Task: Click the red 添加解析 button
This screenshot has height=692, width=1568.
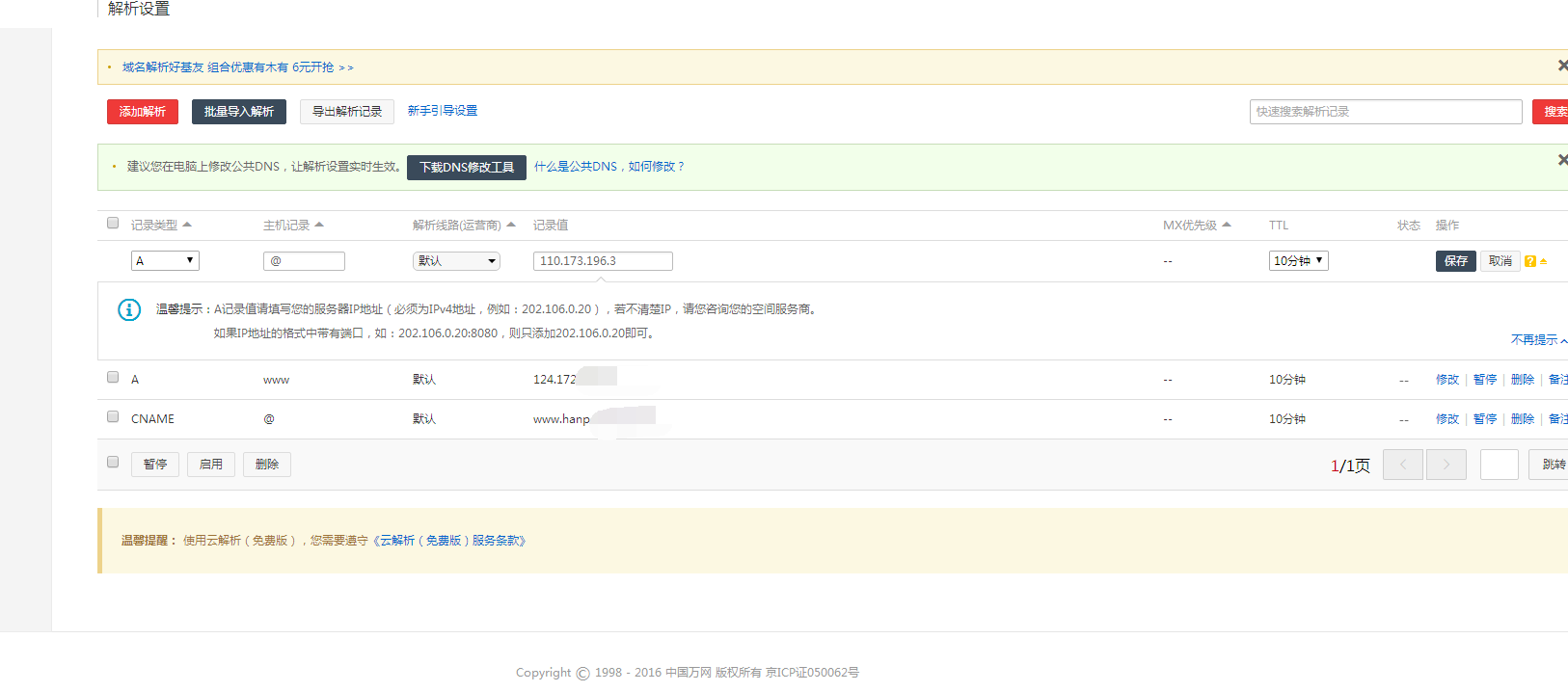Action: (143, 112)
